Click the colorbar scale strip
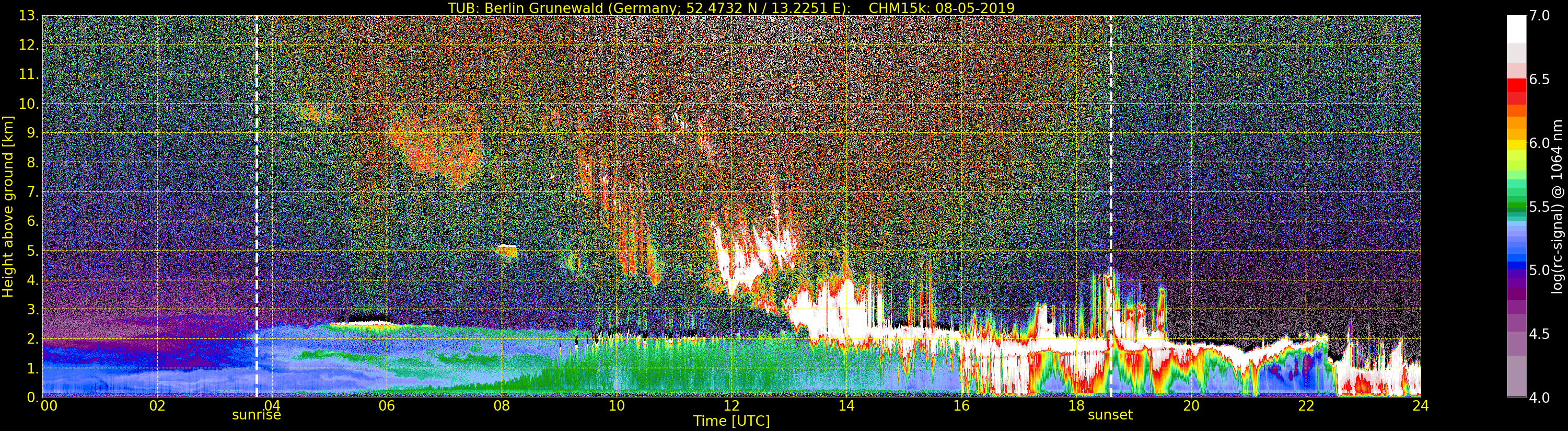The height and width of the screenshot is (431, 1568). tap(1516, 206)
